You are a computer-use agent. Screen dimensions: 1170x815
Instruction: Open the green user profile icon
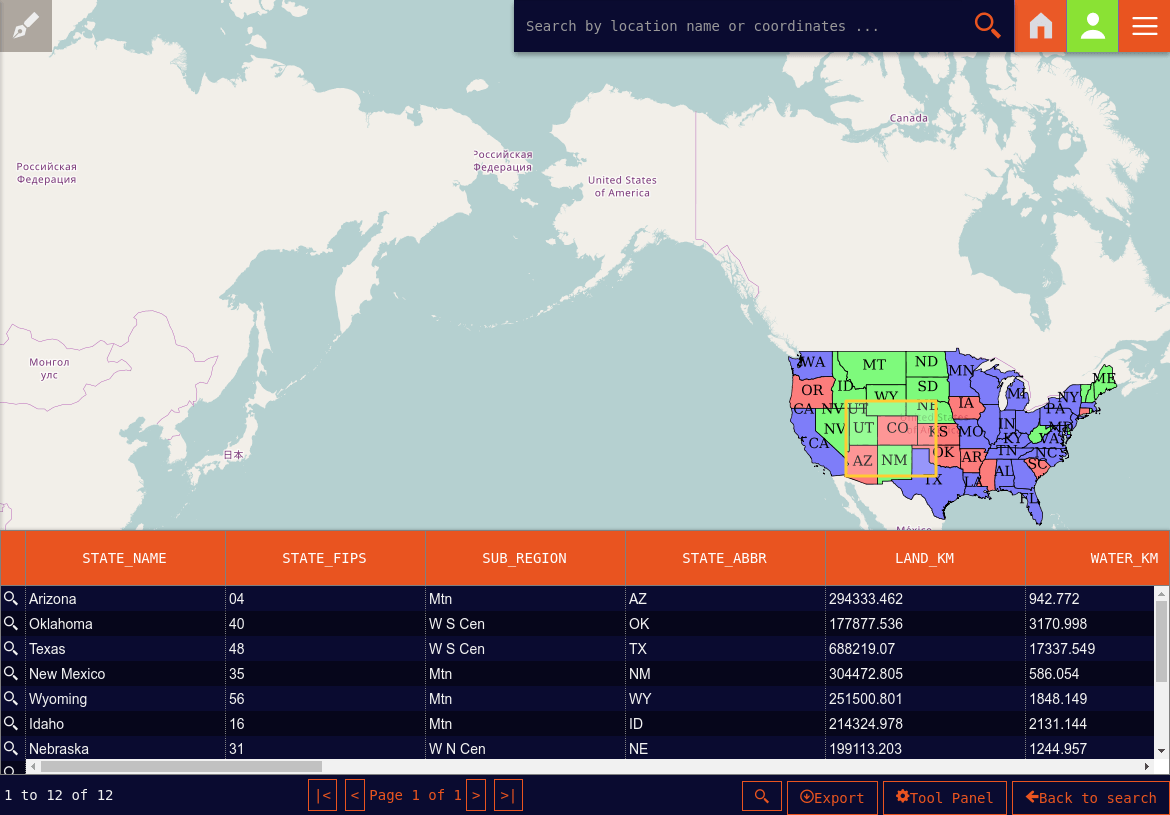click(x=1093, y=26)
